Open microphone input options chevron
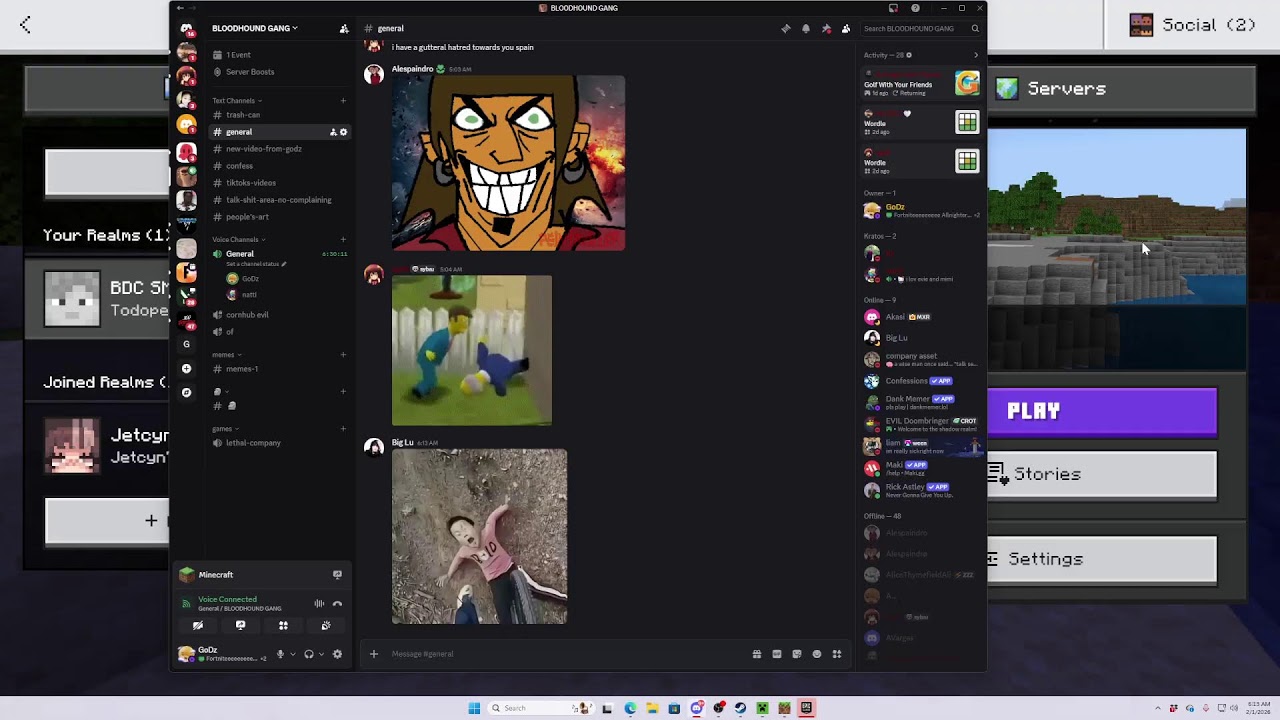This screenshot has width=1280, height=720. click(292, 654)
